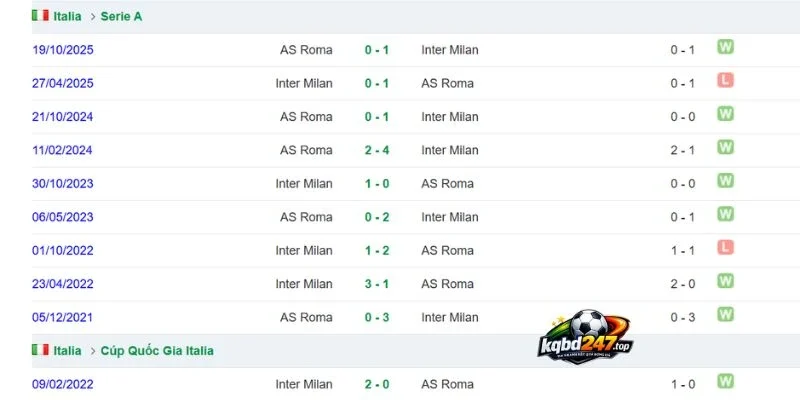Click the 2 - 0 score of the cup match
Viewport: 800px width, 400px height.
pyautogui.click(x=377, y=384)
